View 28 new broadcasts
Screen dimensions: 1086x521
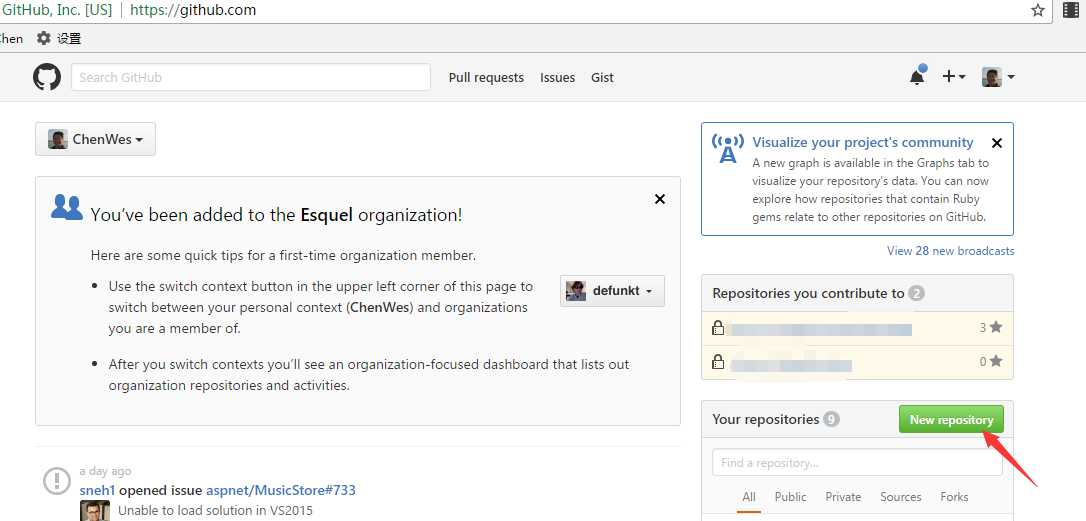[x=950, y=251]
